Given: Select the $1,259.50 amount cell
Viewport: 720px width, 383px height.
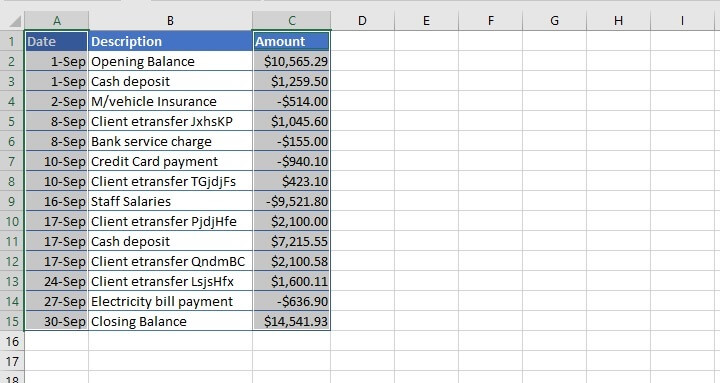Looking at the screenshot, I should pyautogui.click(x=292, y=81).
